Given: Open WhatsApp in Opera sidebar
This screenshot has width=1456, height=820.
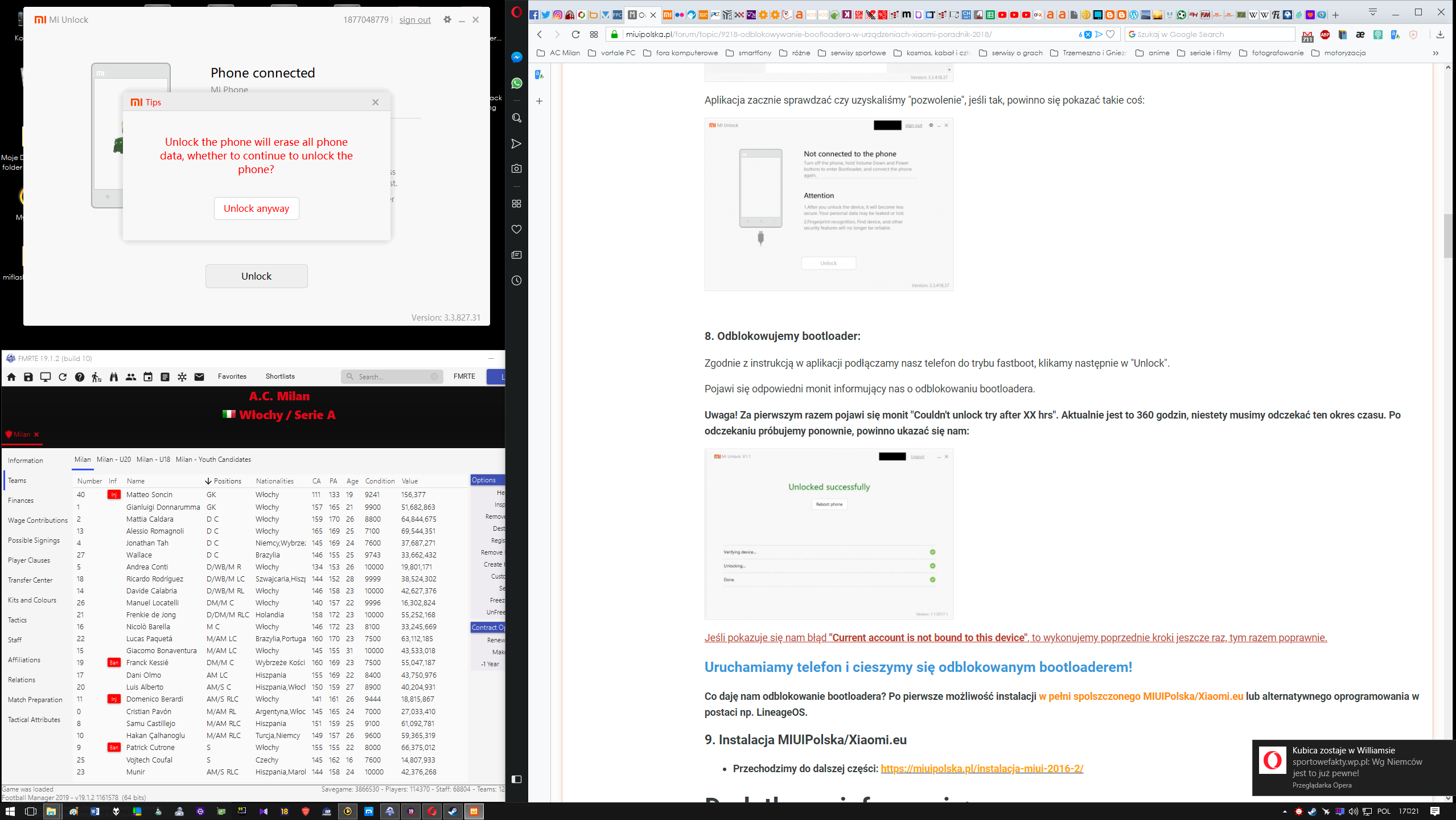Looking at the screenshot, I should coord(516,83).
